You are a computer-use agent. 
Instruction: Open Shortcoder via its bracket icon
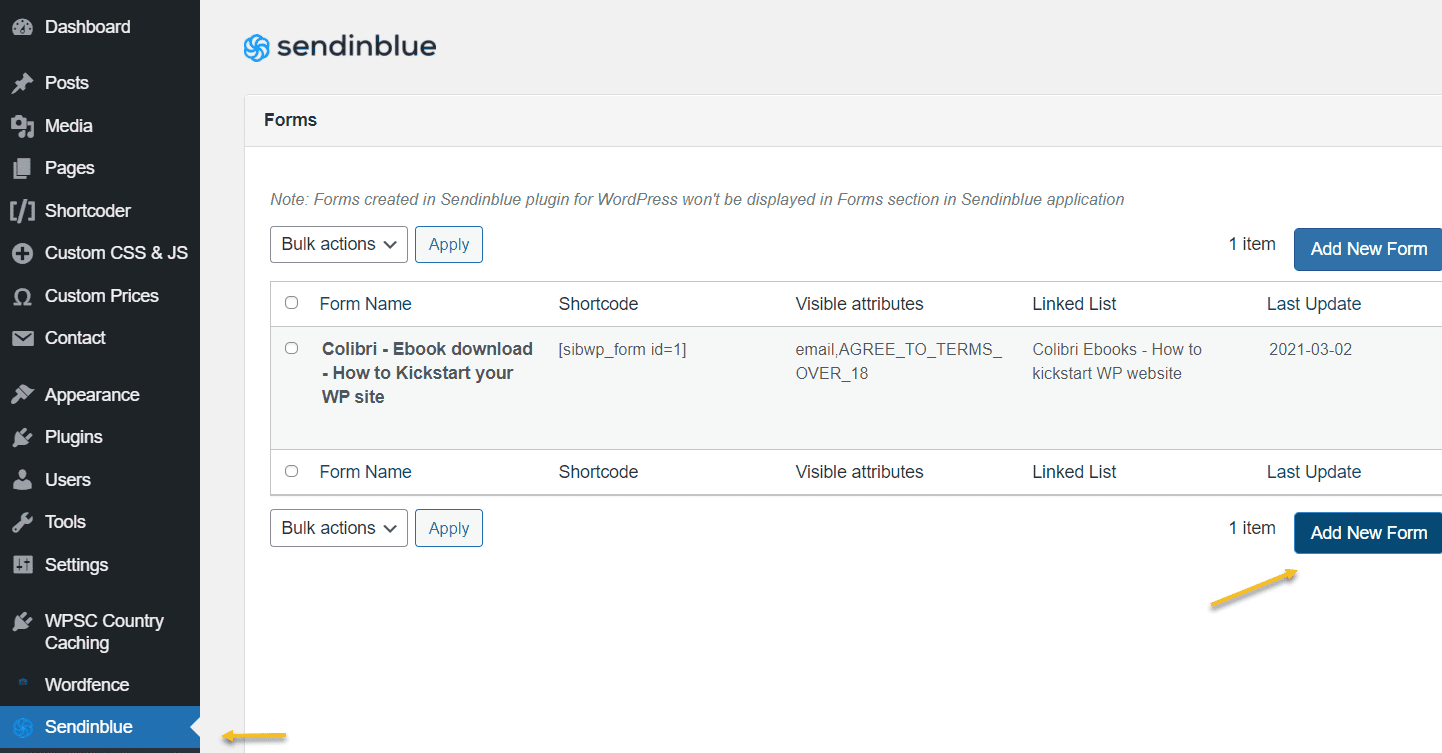22,210
